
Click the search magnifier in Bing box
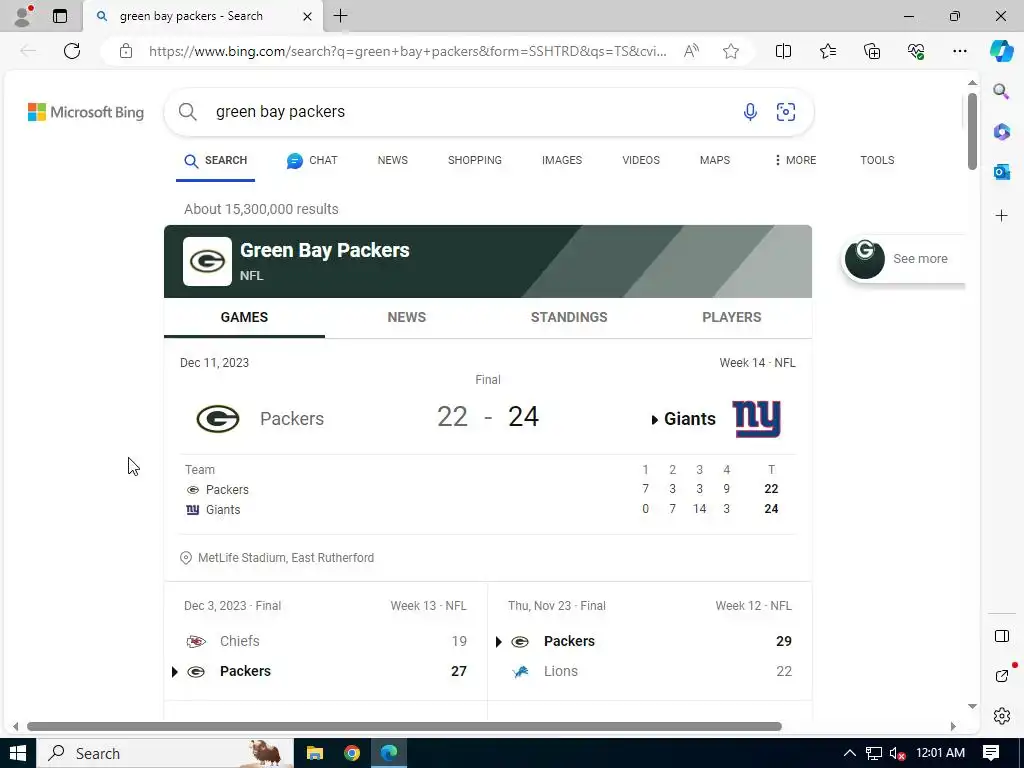click(x=187, y=112)
